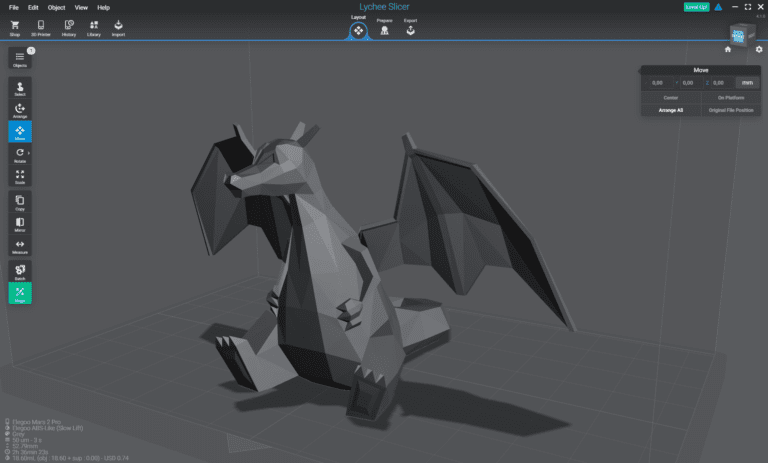The image size is (768, 463).
Task: Click the Elegoo ABS-Like resin status line
Action: (44, 428)
